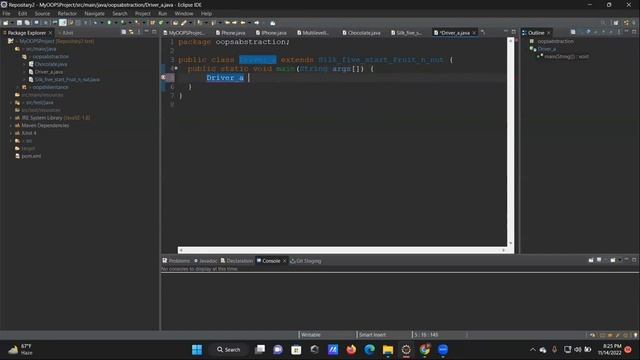Open the Windows Start menu

click(197, 350)
